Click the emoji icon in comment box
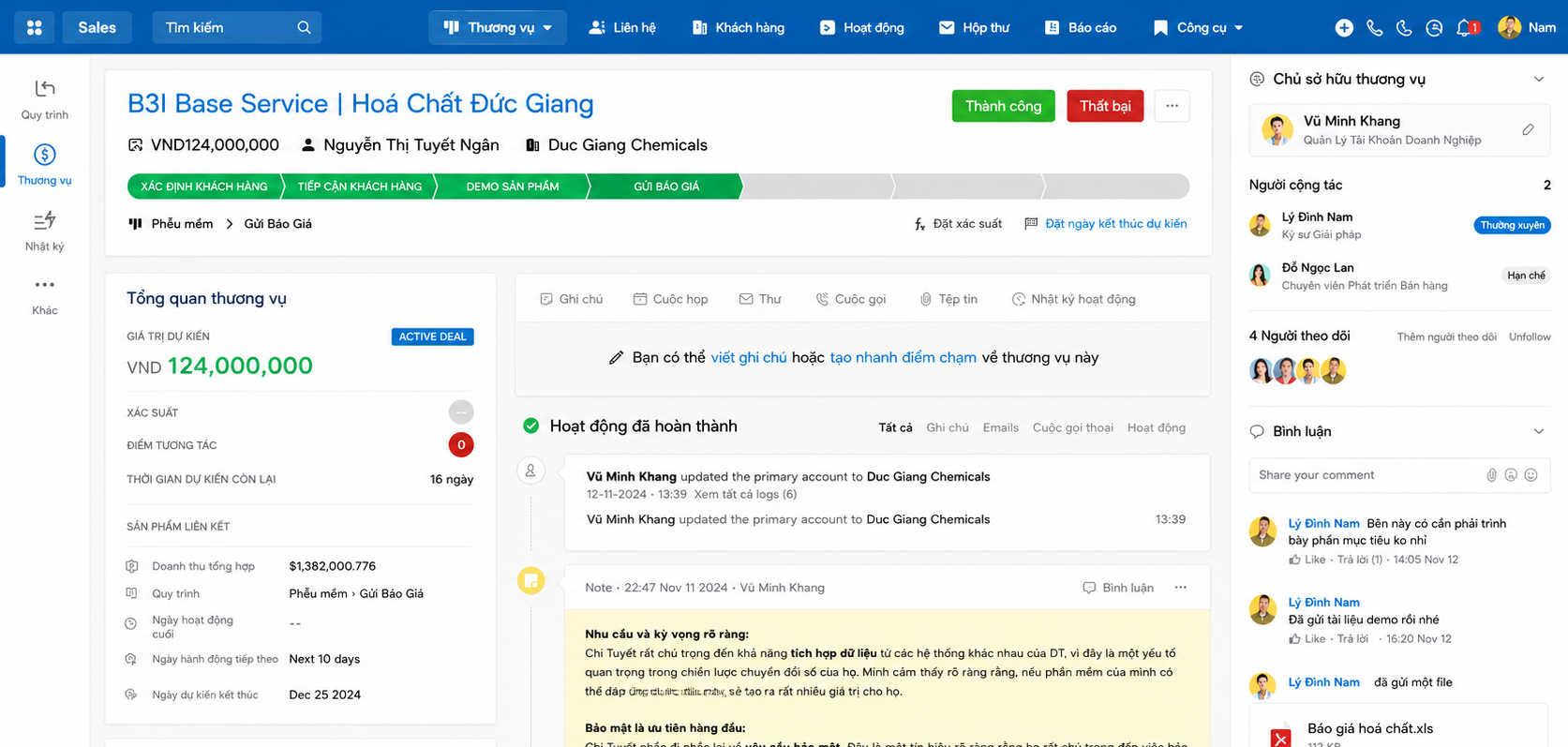 (1531, 475)
